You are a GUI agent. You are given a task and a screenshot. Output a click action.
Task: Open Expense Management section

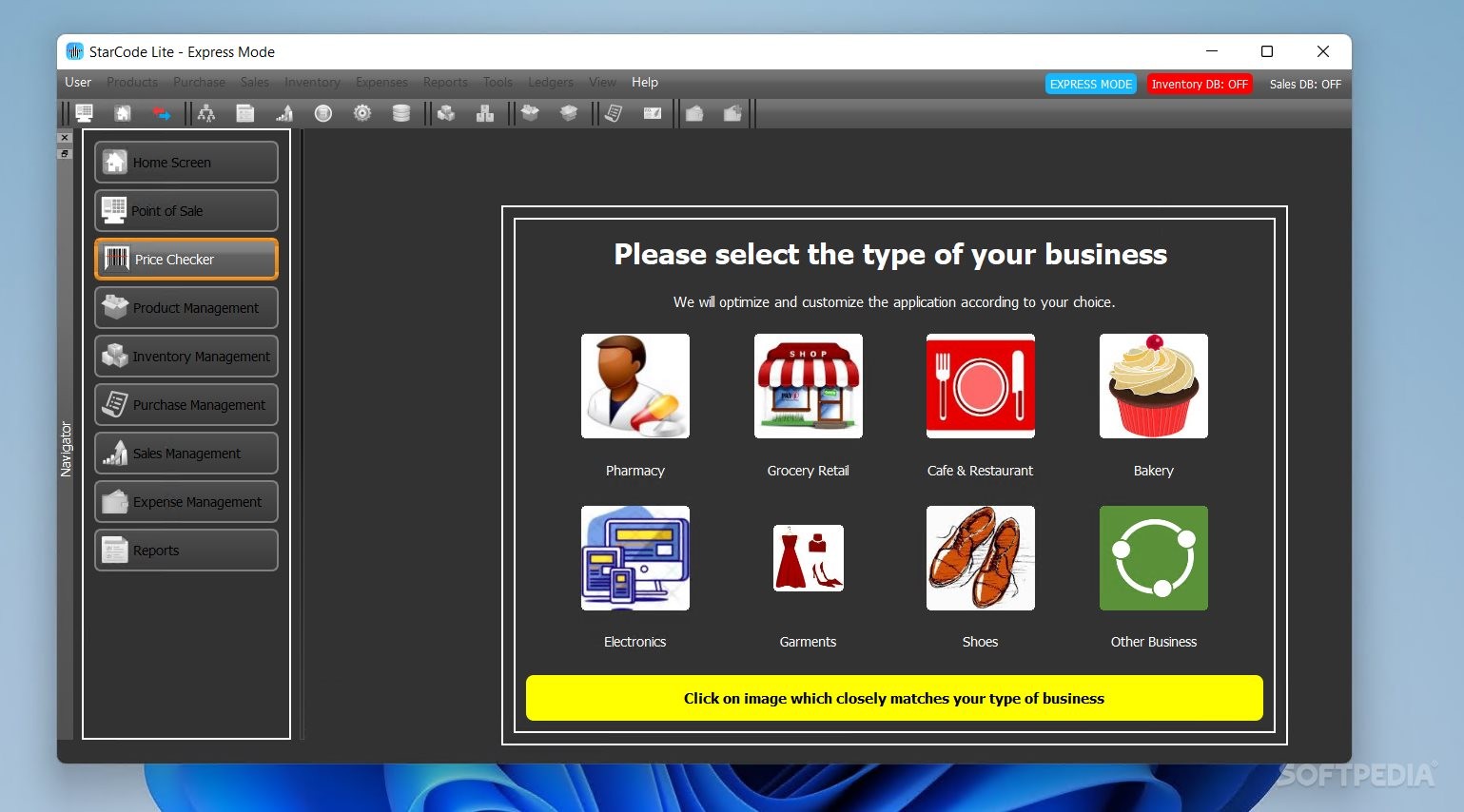point(186,502)
